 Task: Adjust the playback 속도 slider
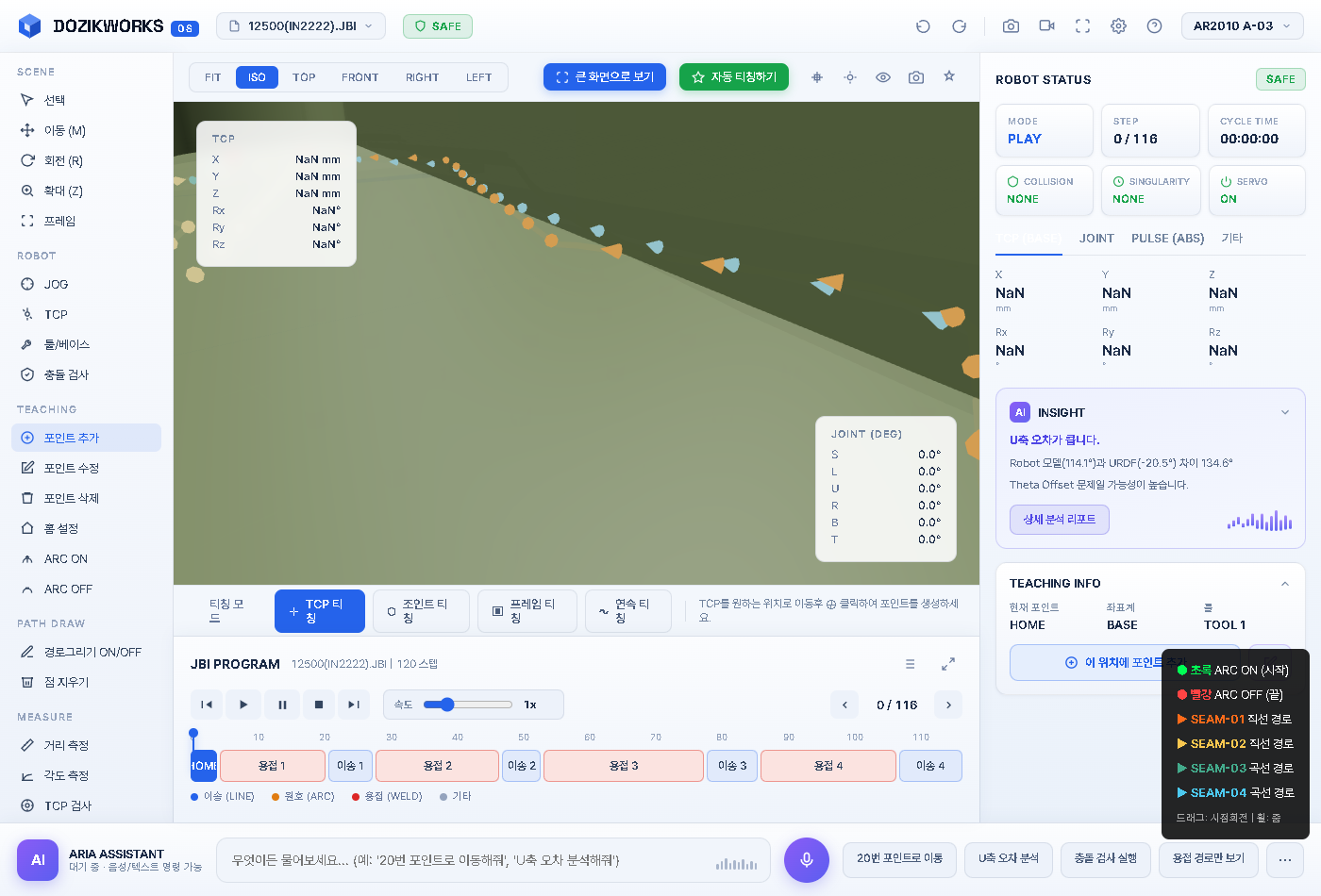(468, 705)
